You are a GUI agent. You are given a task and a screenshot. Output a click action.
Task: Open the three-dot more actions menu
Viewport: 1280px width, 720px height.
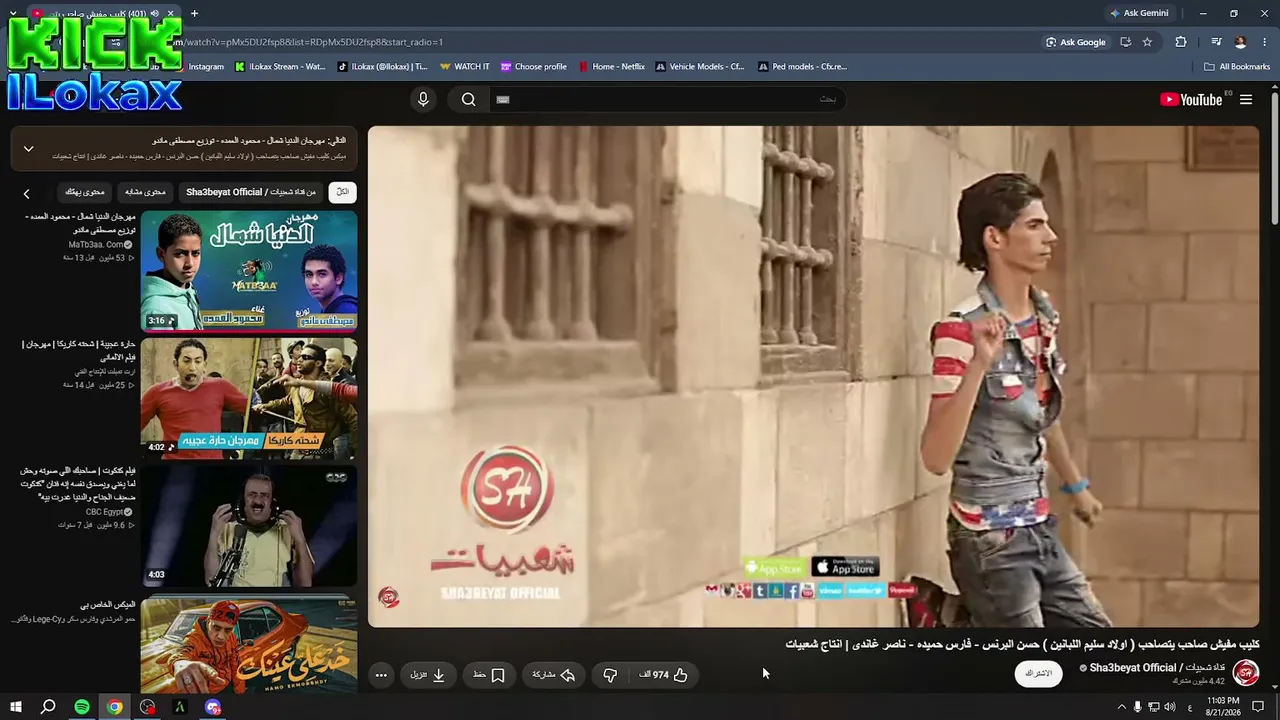(381, 675)
